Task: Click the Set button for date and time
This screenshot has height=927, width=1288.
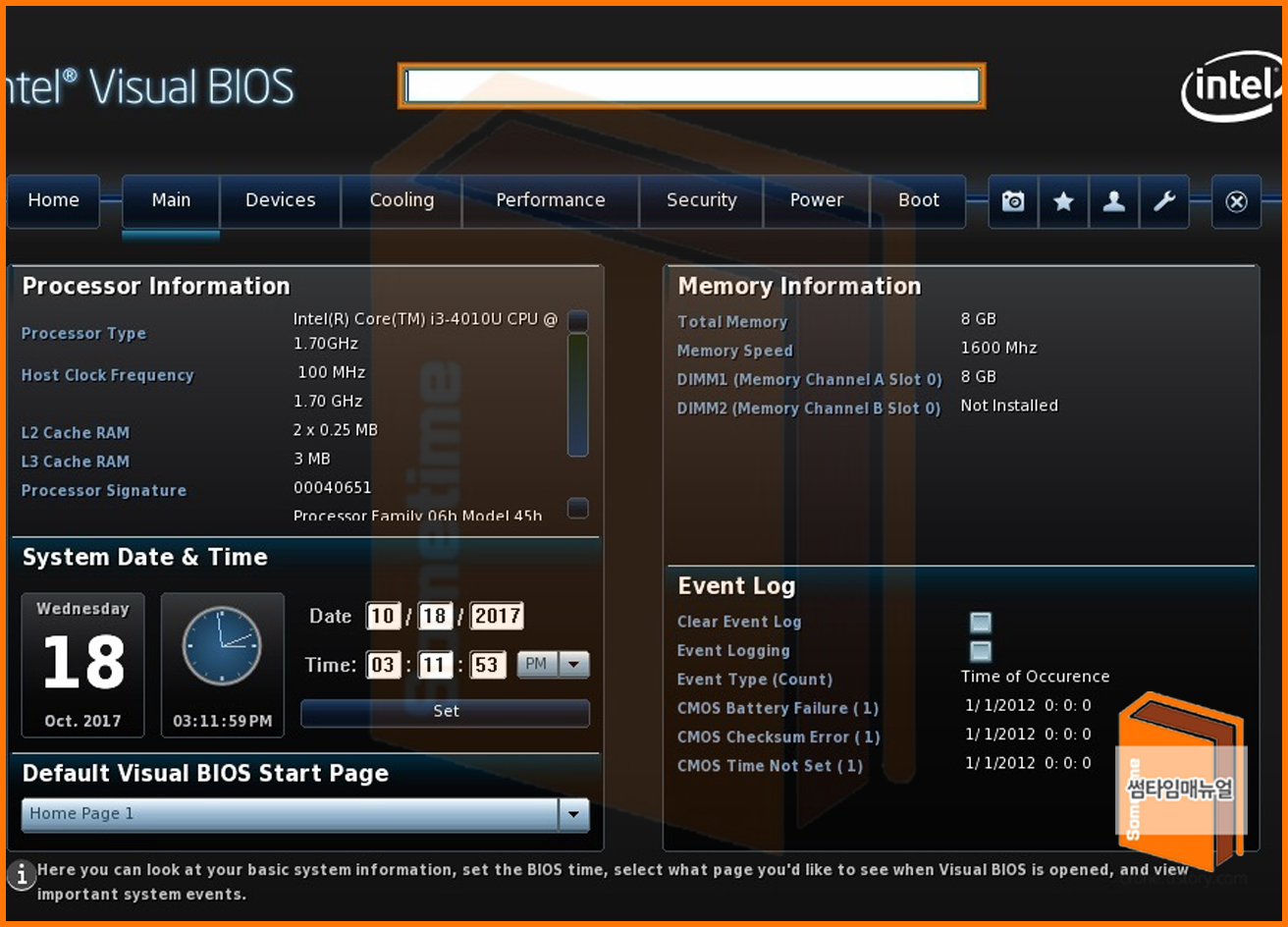Action: (x=446, y=712)
